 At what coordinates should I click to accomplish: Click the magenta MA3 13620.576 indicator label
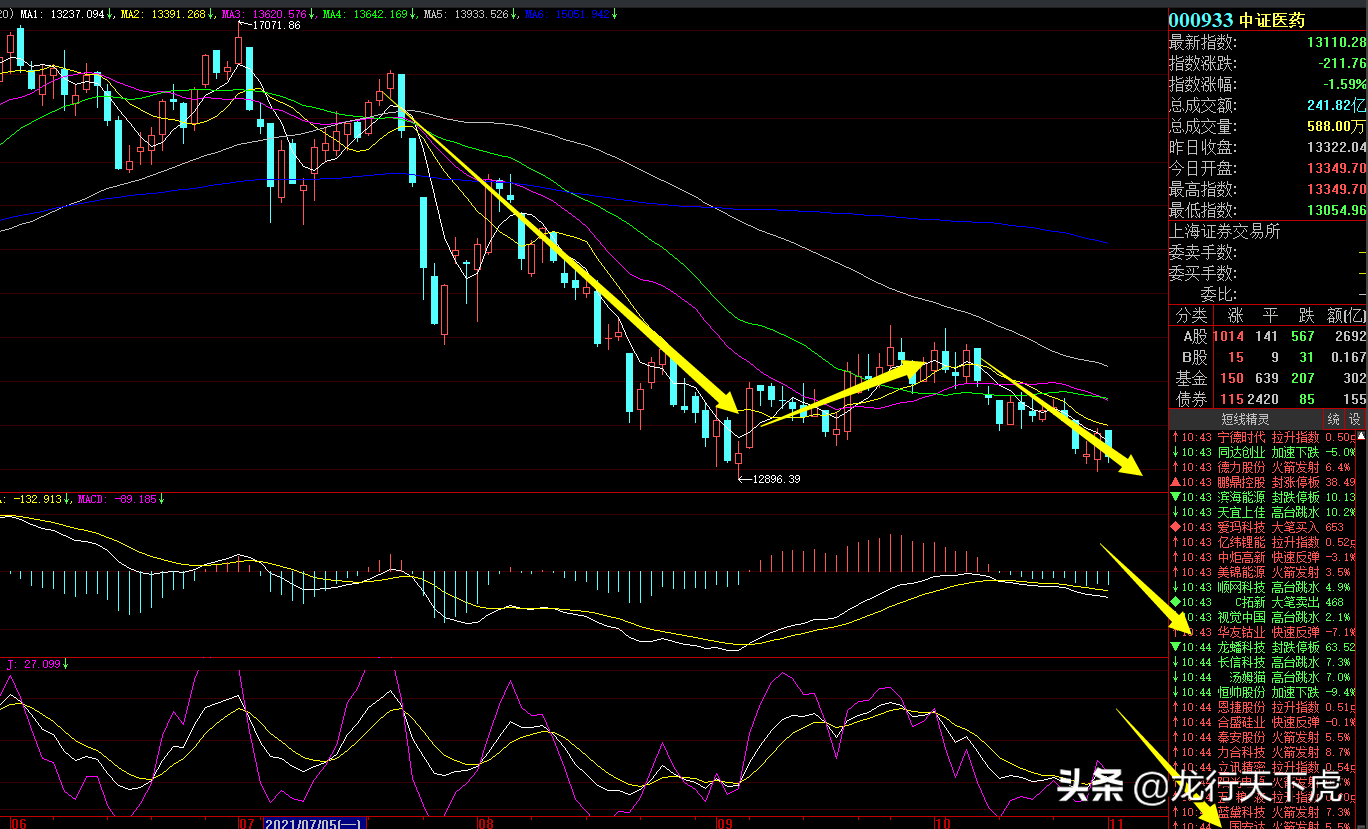pos(265,14)
